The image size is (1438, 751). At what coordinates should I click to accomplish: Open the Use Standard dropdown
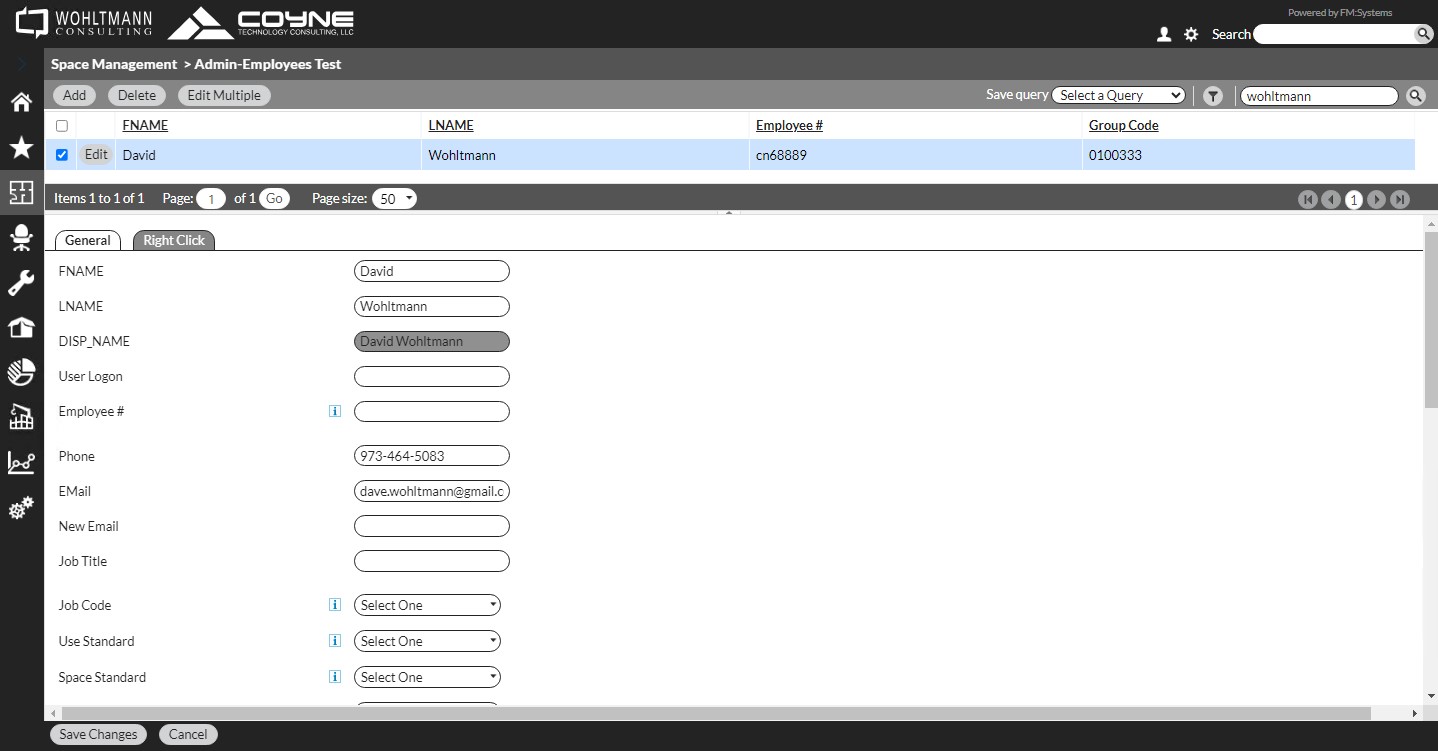pos(427,641)
